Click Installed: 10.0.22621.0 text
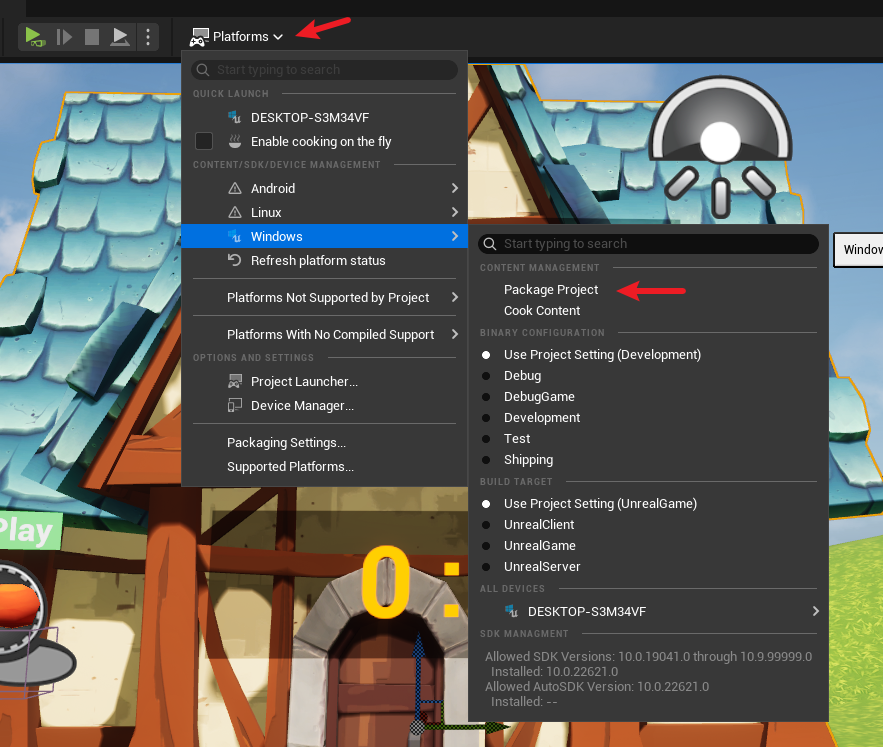The width and height of the screenshot is (883, 747). click(x=554, y=672)
